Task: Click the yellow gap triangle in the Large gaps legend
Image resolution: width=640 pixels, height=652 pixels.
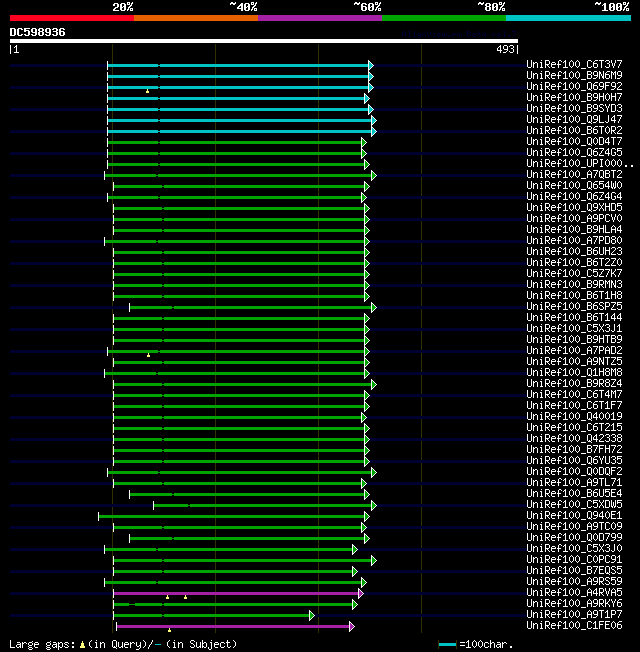Action: (82, 645)
